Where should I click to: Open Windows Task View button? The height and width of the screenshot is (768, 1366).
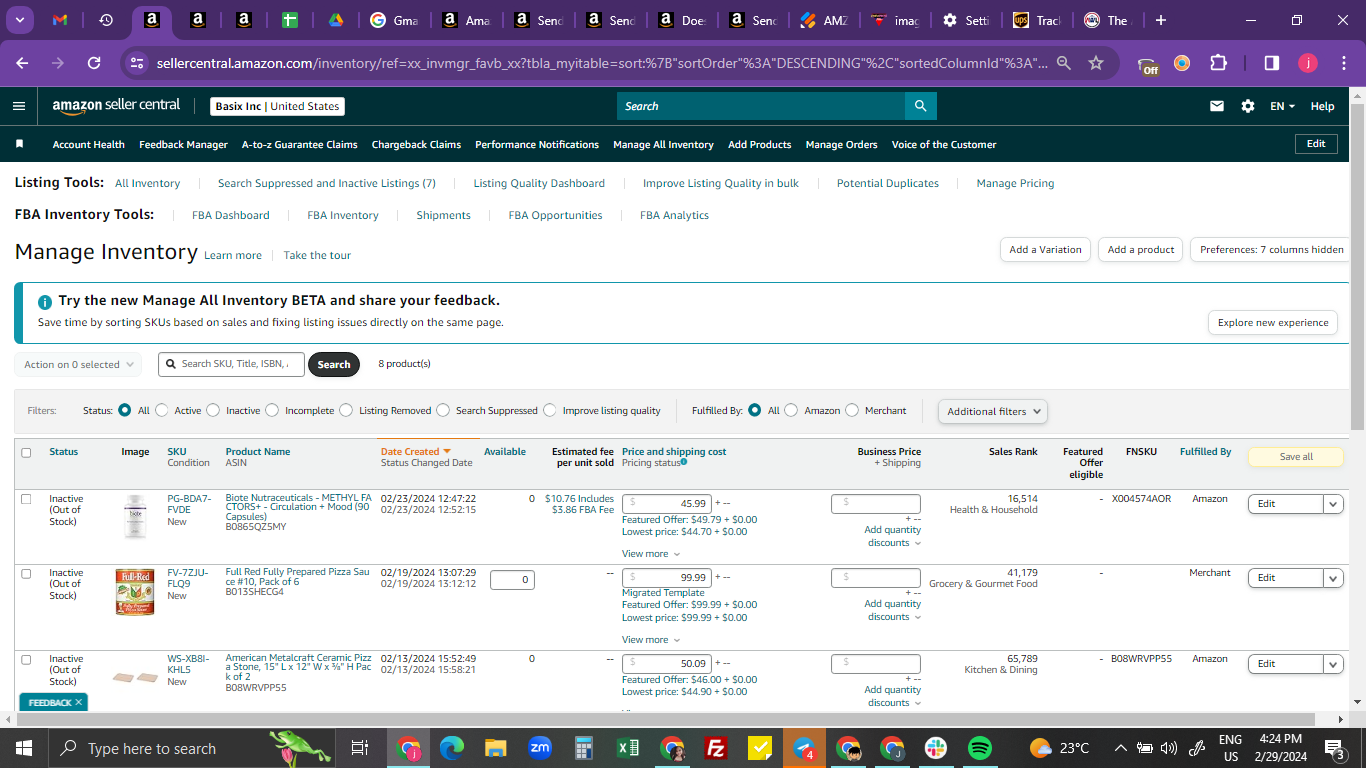coord(360,748)
